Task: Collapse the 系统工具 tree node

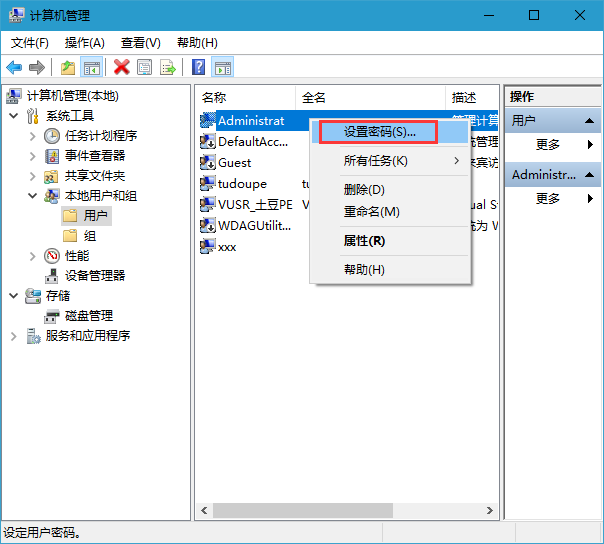Action: tap(13, 116)
